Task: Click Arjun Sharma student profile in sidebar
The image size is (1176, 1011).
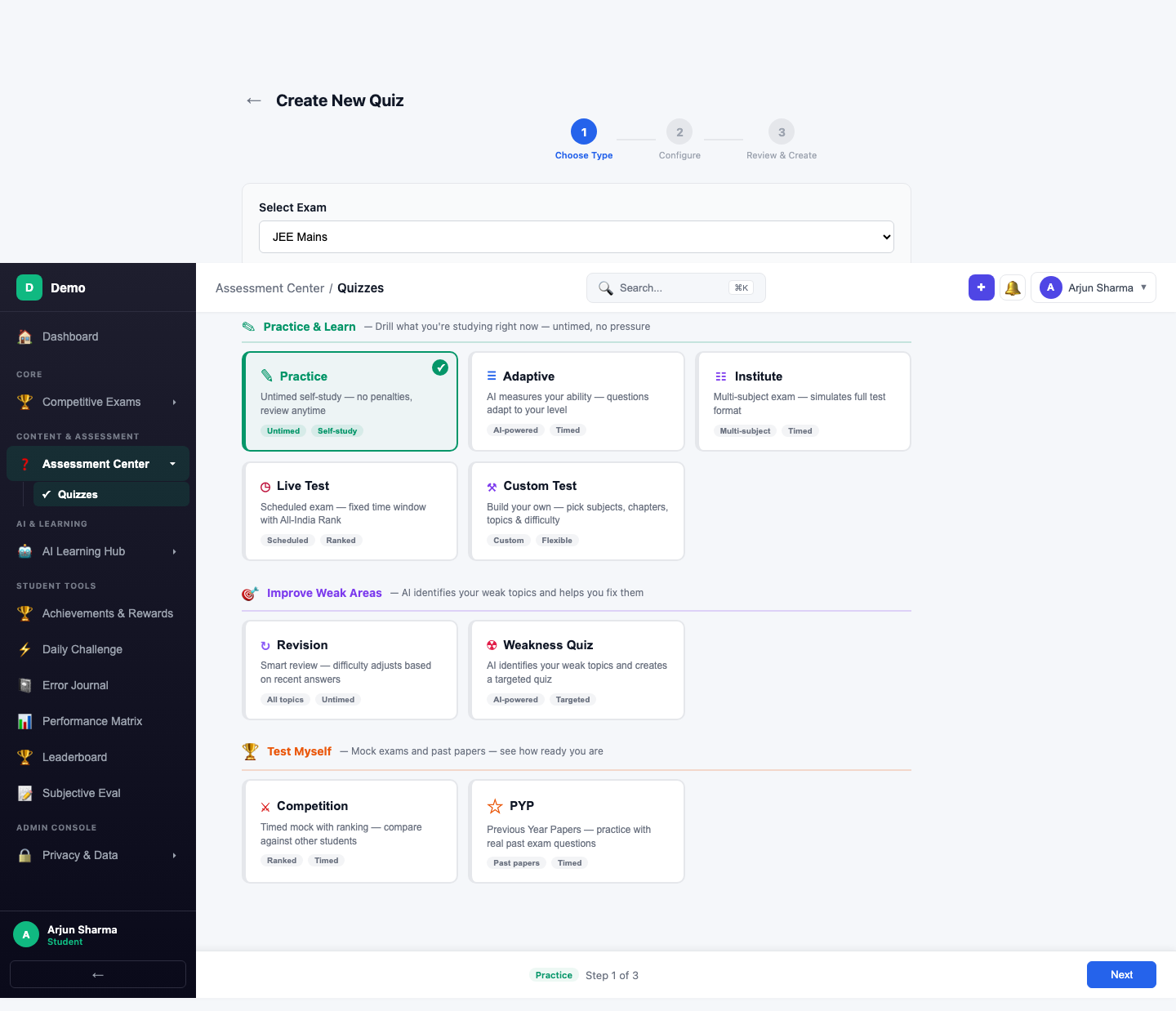Action: point(98,935)
